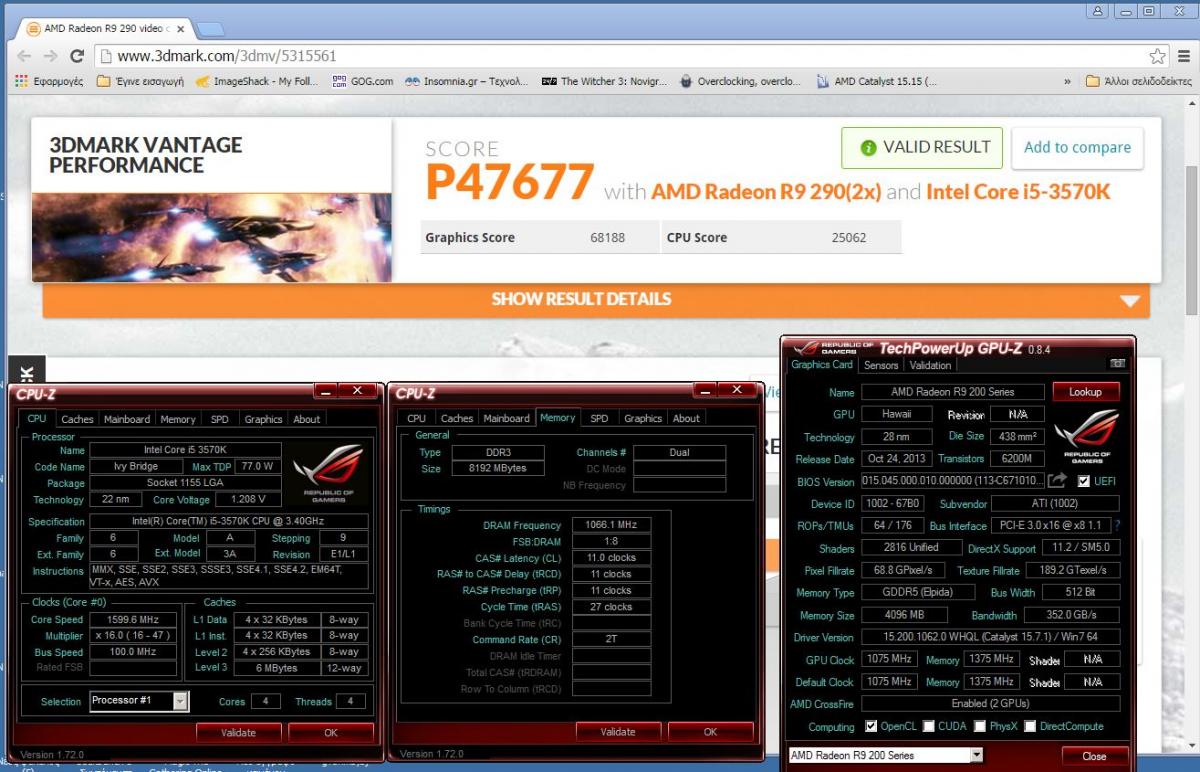Open the Έγινε εισαγωγή bookmark folder
Viewport: 1200px width, 772px height.
(140, 81)
